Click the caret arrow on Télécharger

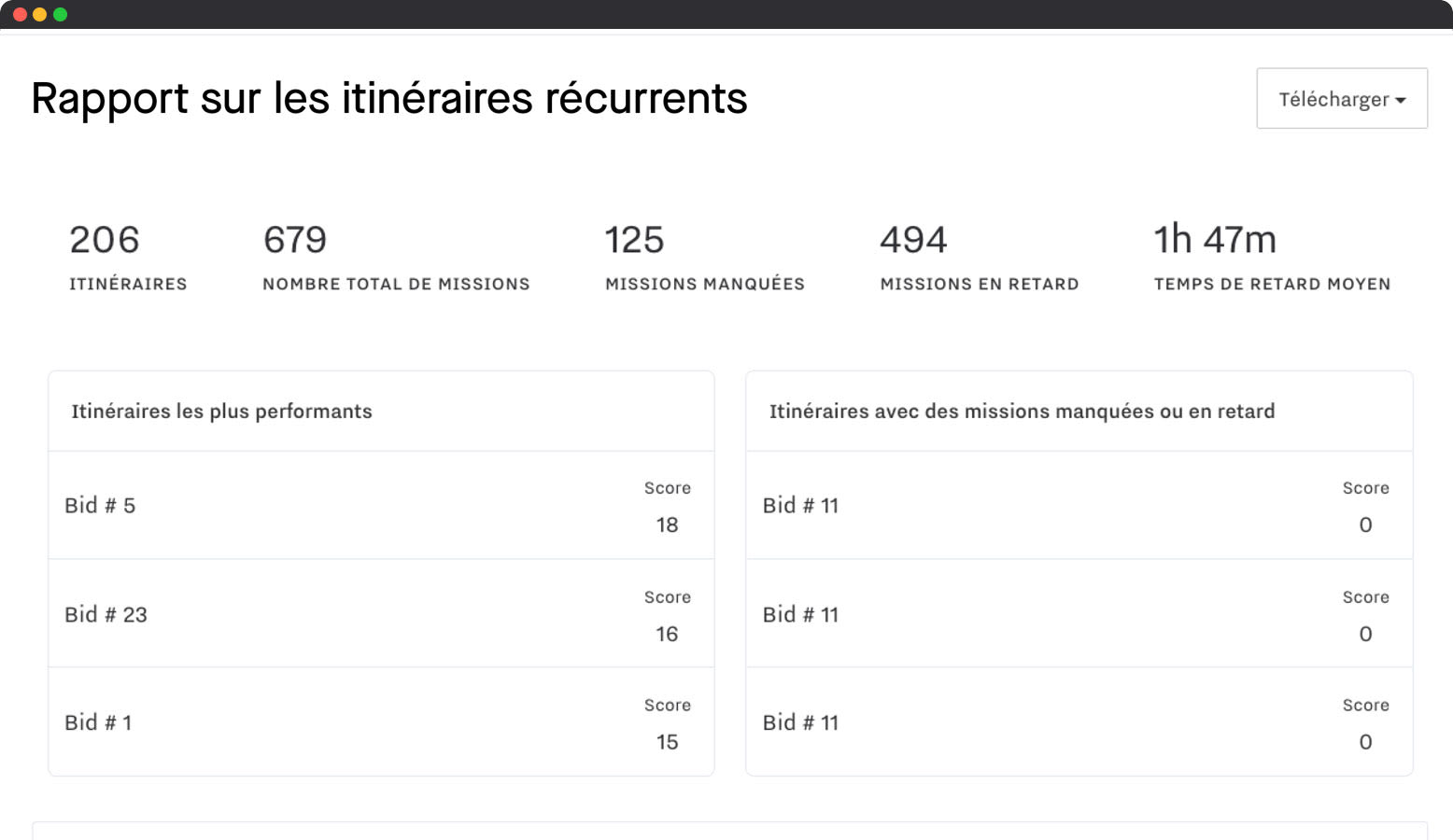coord(1401,101)
